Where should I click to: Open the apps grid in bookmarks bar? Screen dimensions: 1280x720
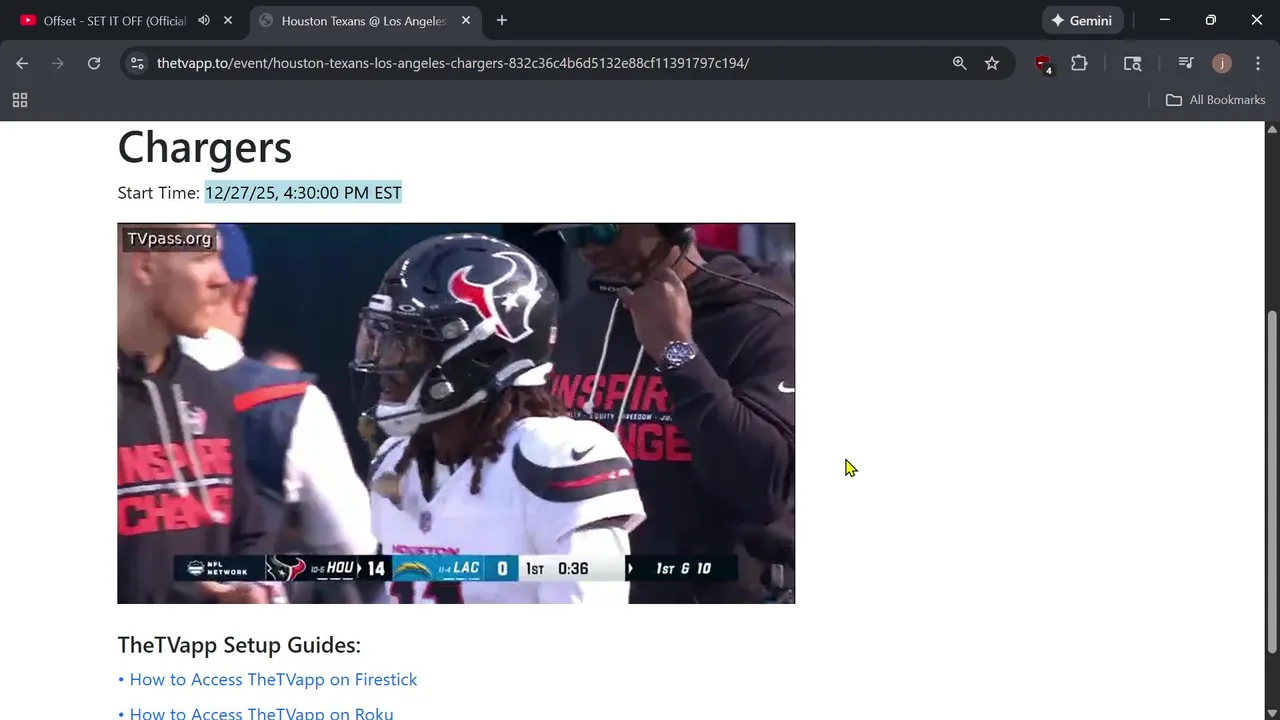[x=20, y=100]
